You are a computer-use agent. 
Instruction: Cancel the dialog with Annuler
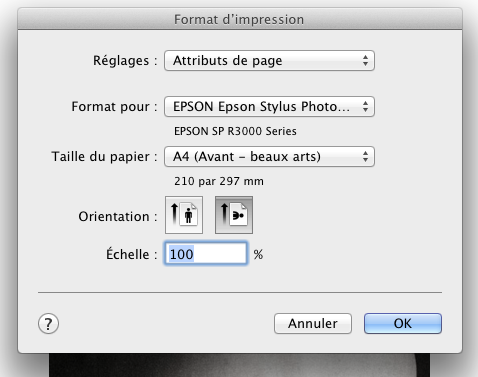click(x=313, y=323)
